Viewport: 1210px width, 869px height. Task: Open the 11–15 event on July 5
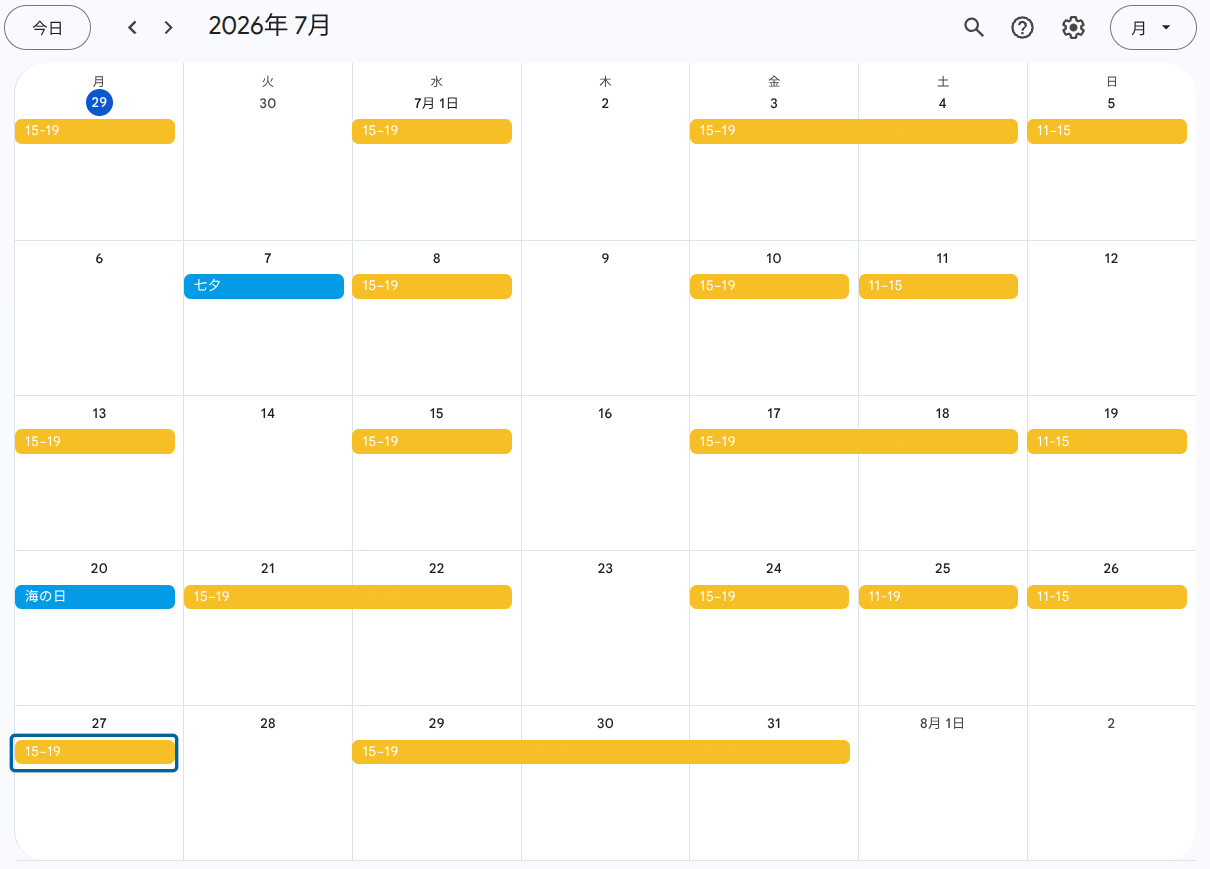click(1107, 131)
